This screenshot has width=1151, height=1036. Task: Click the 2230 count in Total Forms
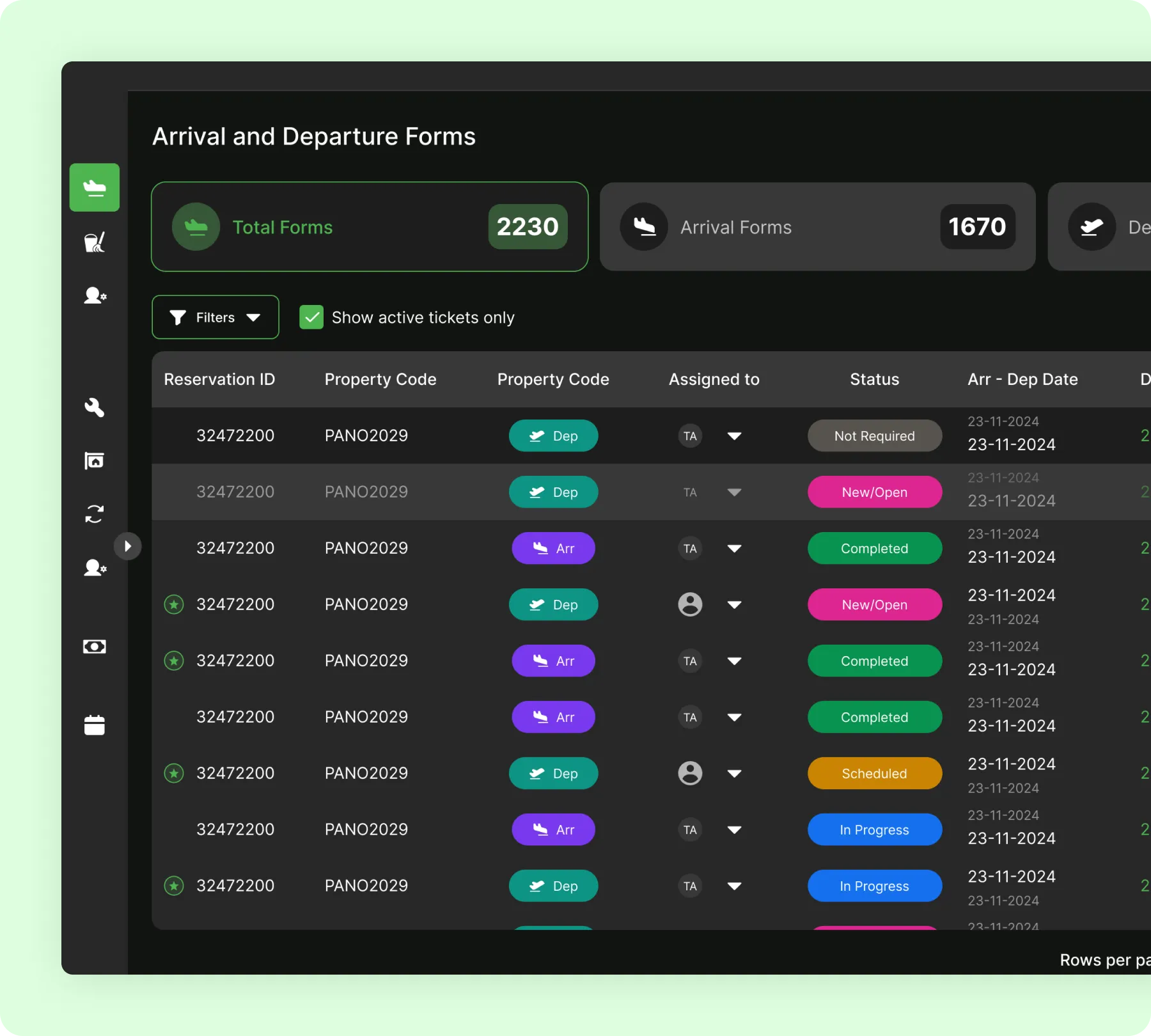(528, 227)
